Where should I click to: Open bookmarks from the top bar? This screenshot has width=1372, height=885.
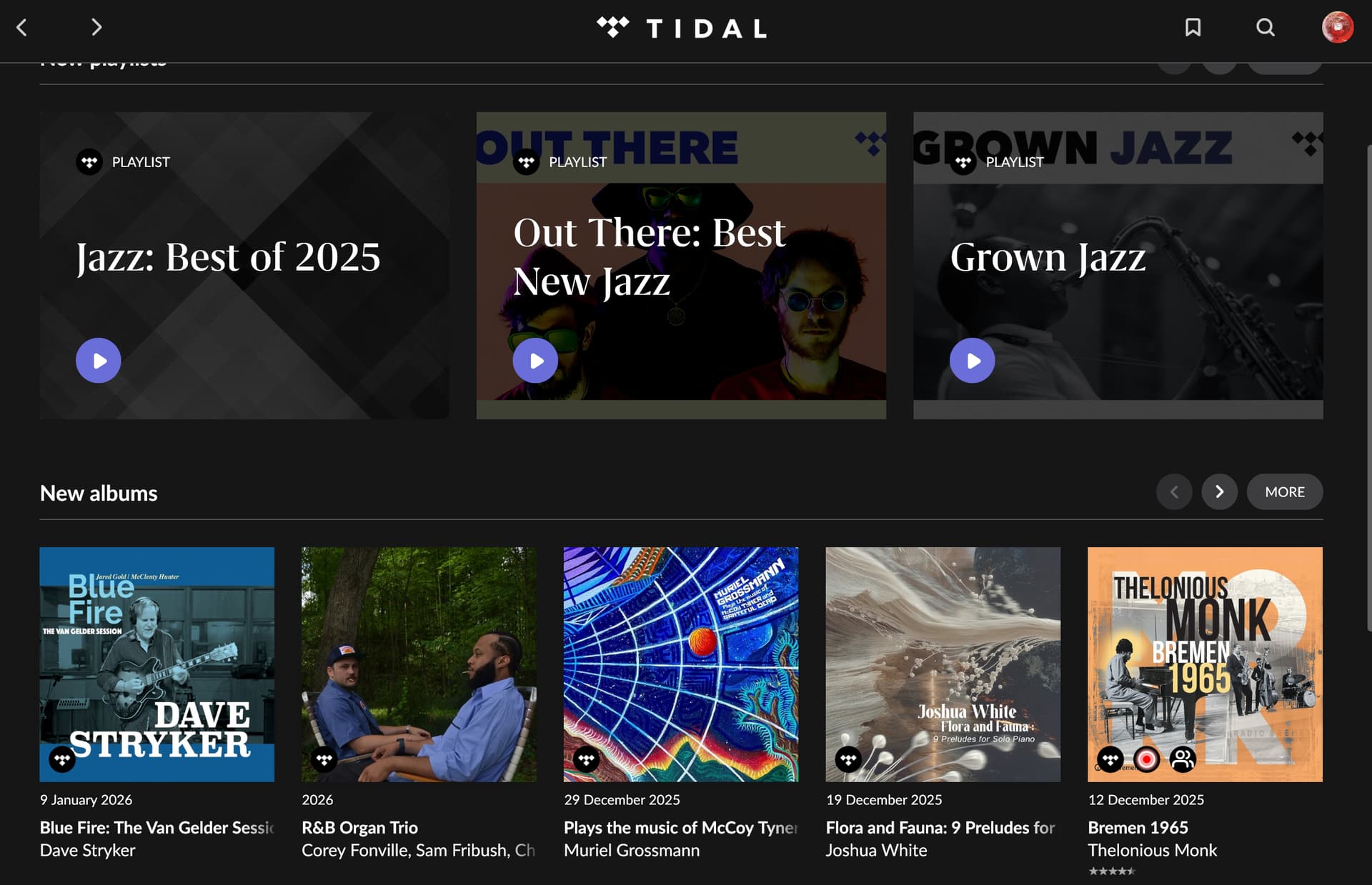tap(1193, 28)
